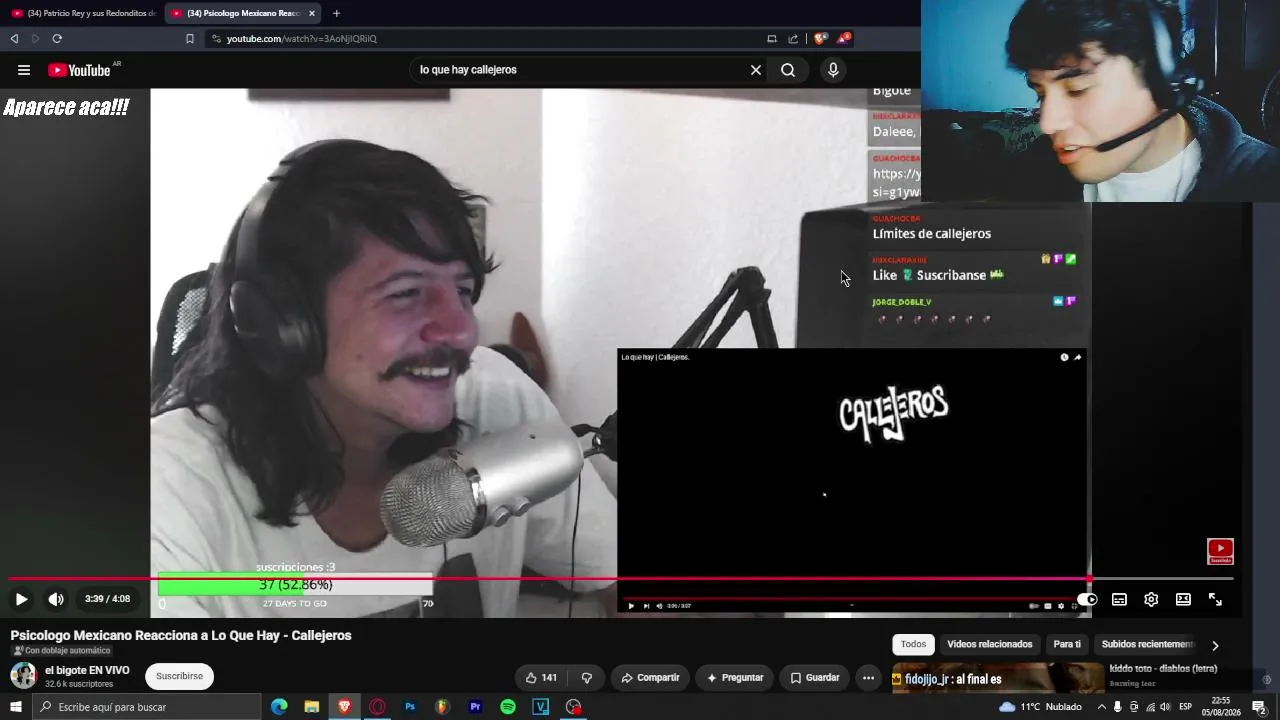Open the system volume control

(1165, 707)
